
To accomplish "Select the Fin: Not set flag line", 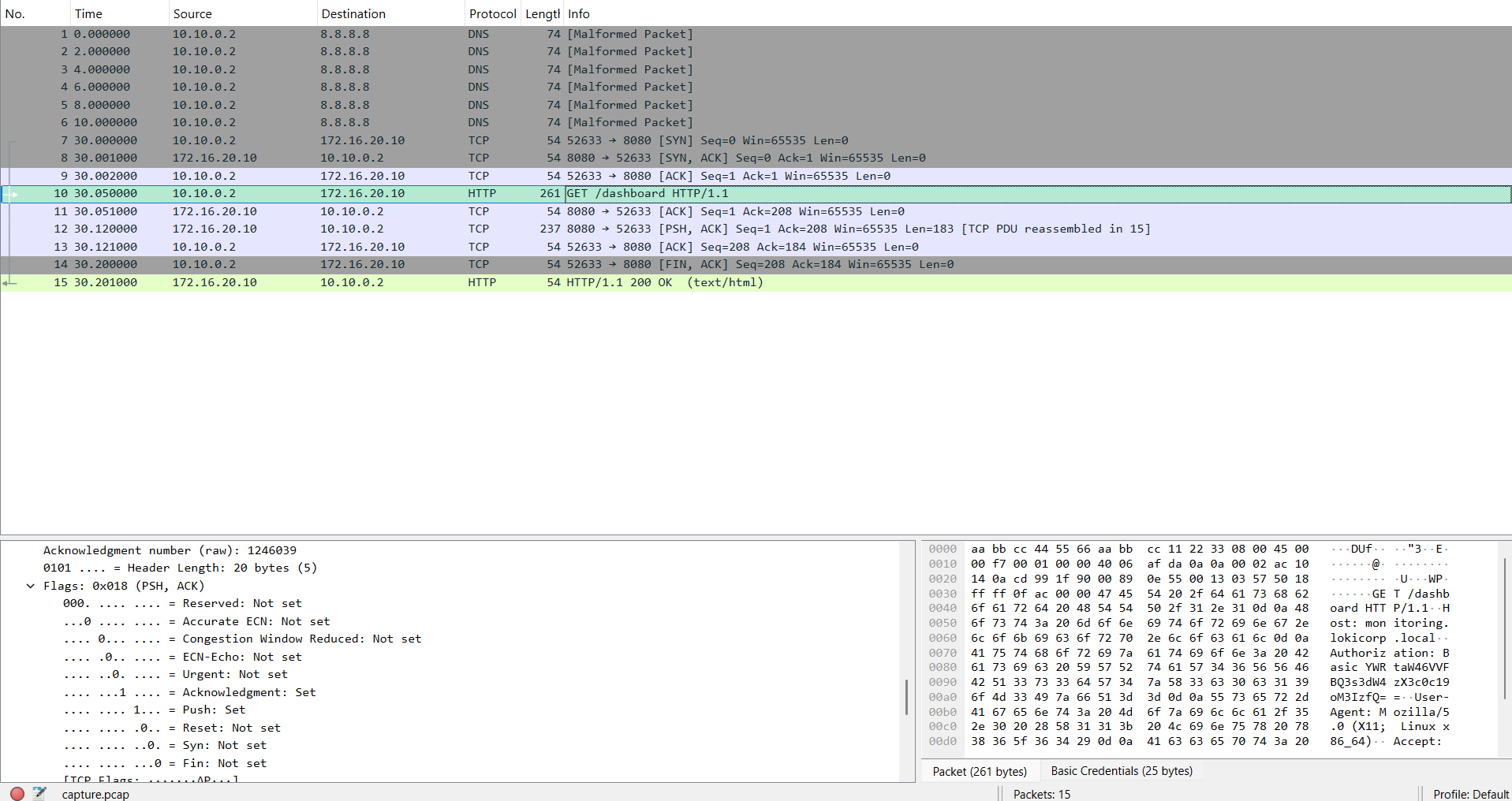I will tap(165, 763).
